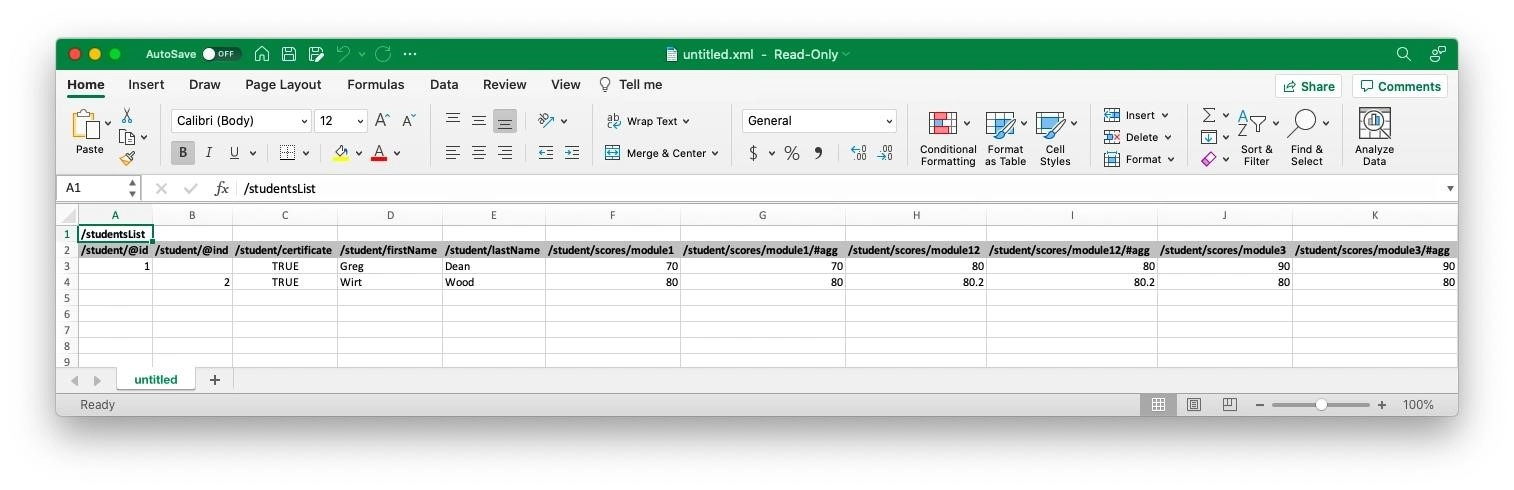
Task: Click Decrease Decimal icon
Action: point(885,153)
